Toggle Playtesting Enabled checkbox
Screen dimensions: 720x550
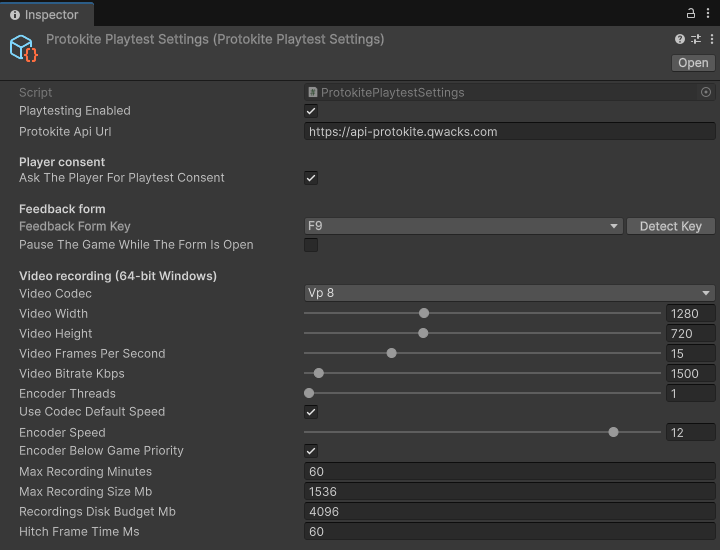(x=311, y=111)
